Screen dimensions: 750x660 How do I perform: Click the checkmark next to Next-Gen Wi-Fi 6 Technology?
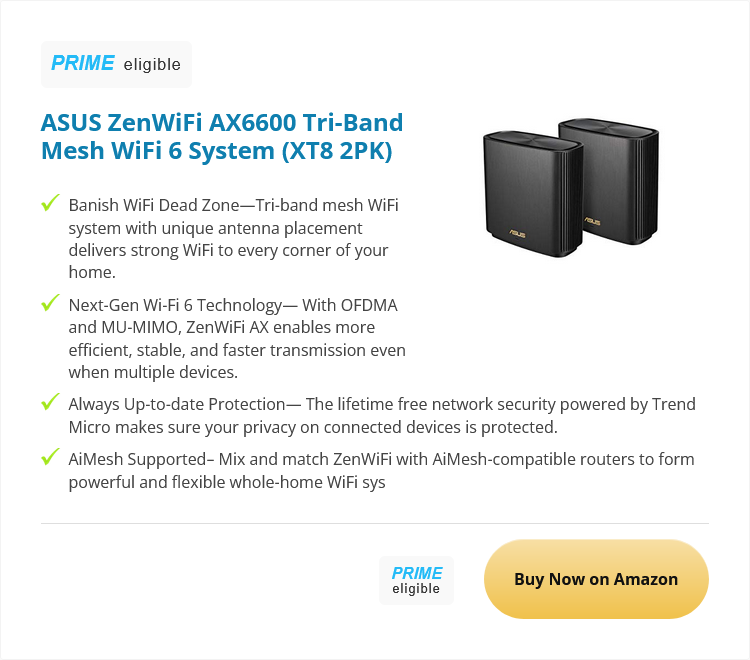click(50, 302)
